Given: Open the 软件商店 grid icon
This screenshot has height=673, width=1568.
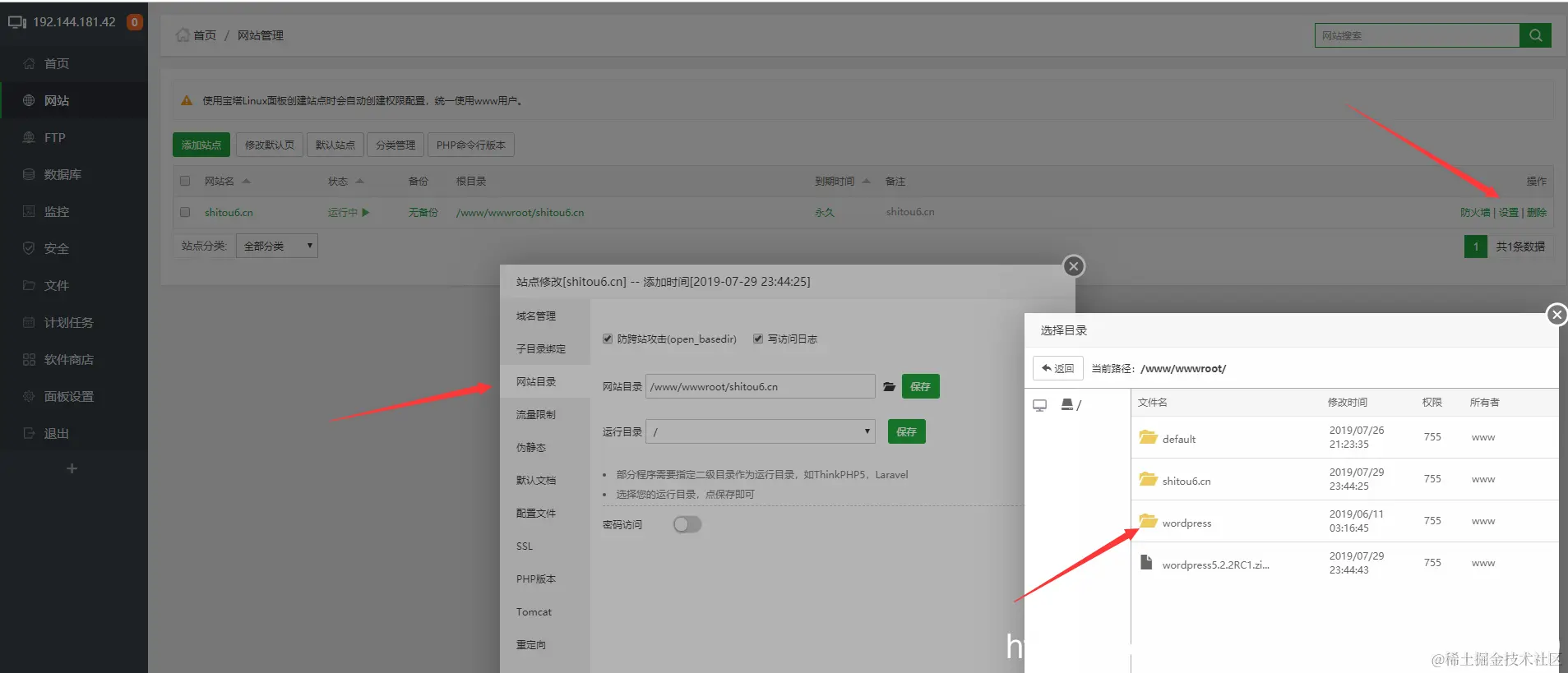Looking at the screenshot, I should pyautogui.click(x=29, y=359).
